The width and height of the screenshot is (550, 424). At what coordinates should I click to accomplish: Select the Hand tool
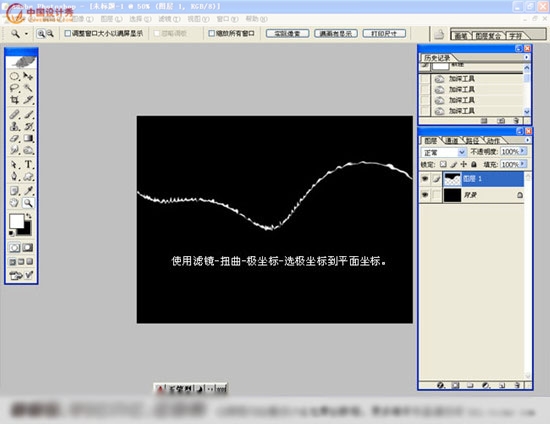(x=15, y=203)
